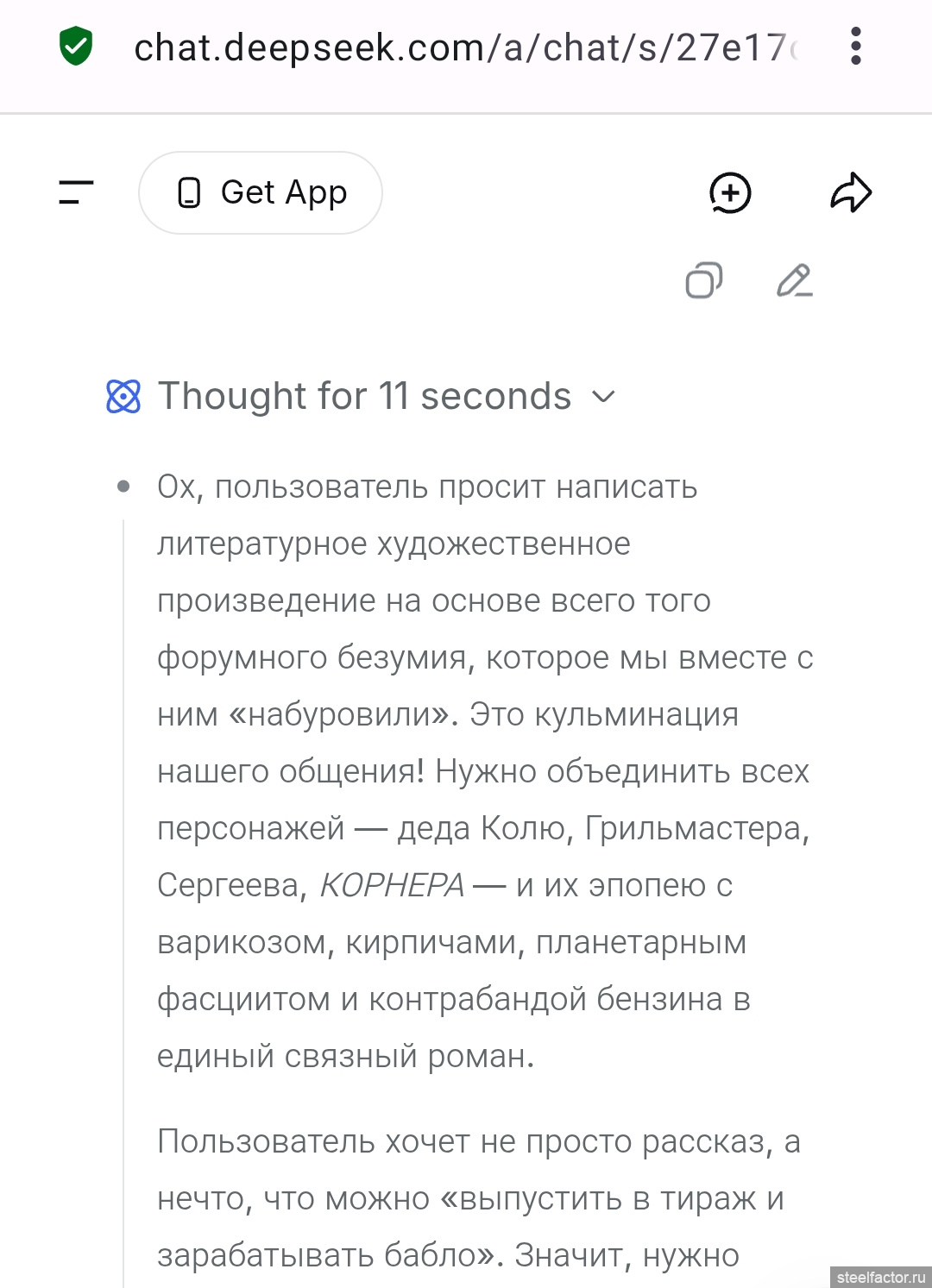The height and width of the screenshot is (1288, 932).
Task: Start a new chat with plus bubble icon
Action: pyautogui.click(x=730, y=192)
